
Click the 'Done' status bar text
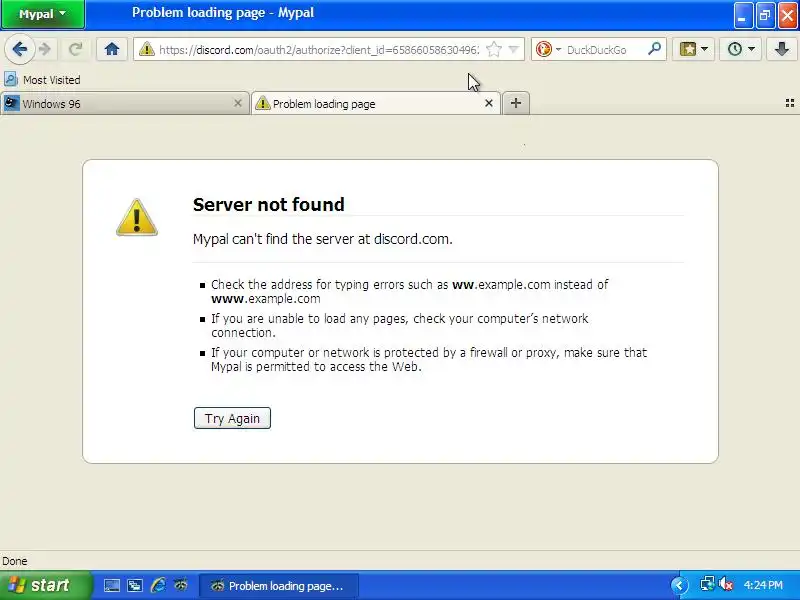[x=15, y=561]
